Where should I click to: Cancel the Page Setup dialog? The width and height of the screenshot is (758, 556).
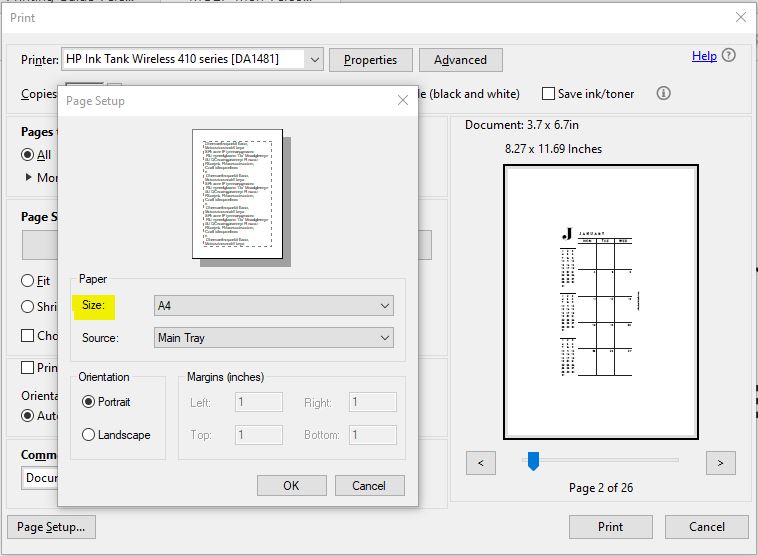369,485
